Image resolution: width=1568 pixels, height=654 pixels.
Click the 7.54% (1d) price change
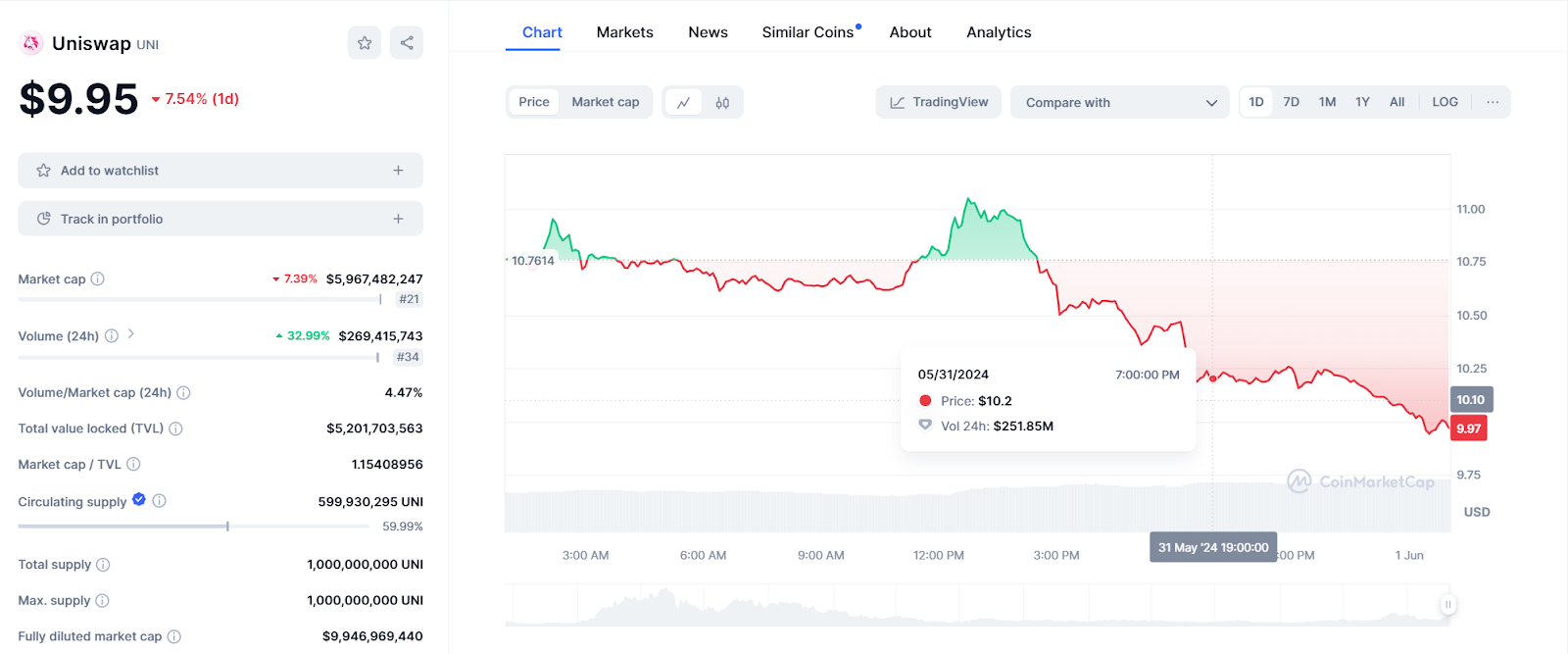coord(195,99)
